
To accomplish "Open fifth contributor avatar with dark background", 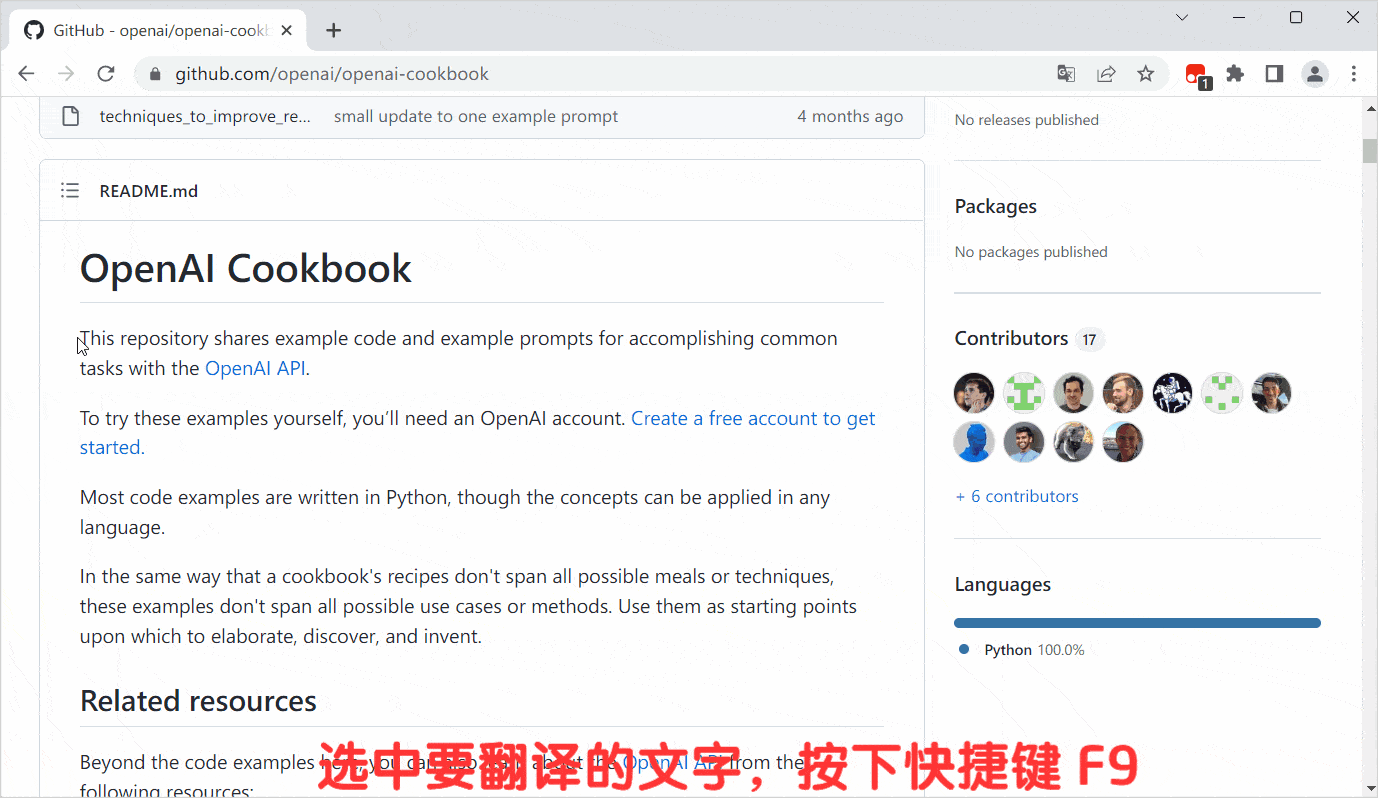I will point(1172,393).
